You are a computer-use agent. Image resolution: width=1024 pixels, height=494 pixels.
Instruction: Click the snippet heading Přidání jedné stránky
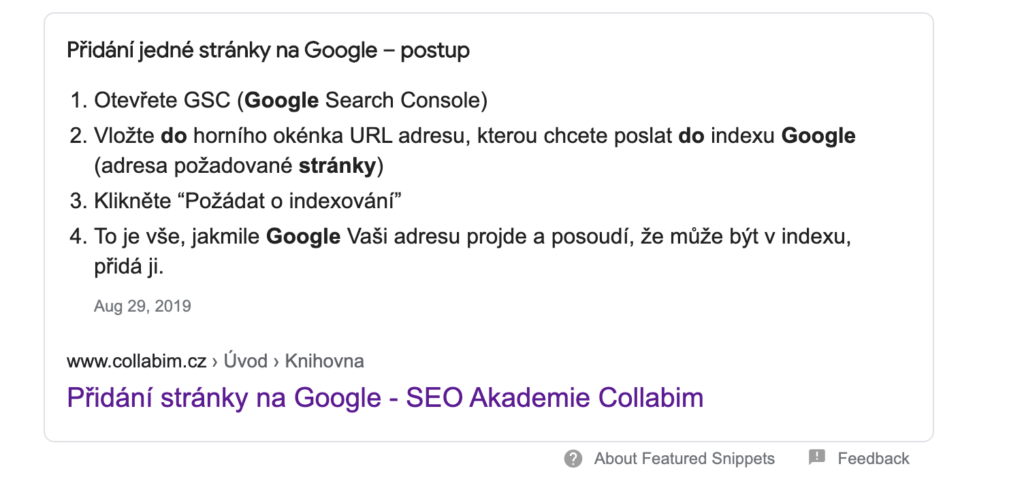(268, 50)
